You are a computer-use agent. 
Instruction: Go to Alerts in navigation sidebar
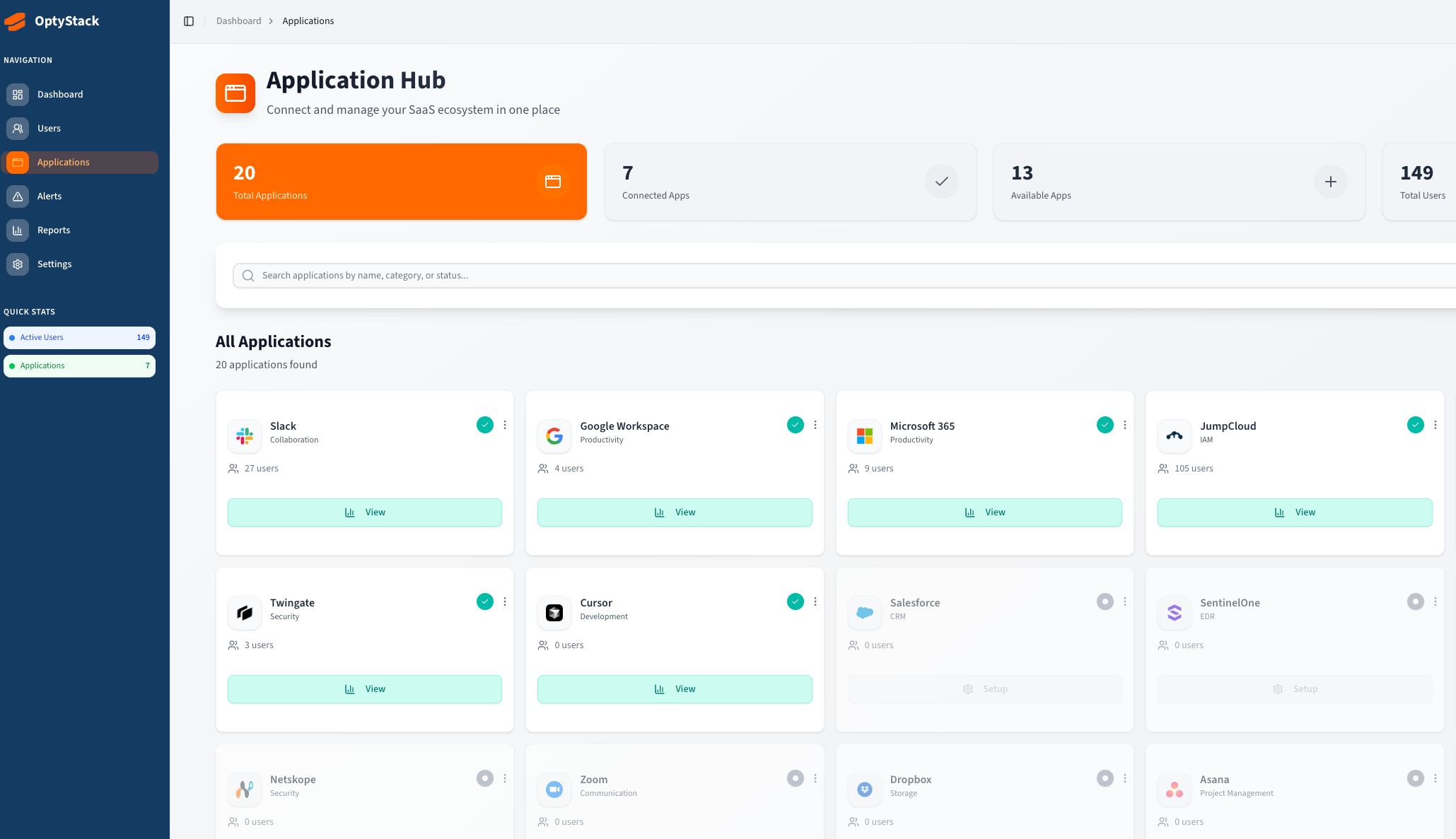coord(49,196)
